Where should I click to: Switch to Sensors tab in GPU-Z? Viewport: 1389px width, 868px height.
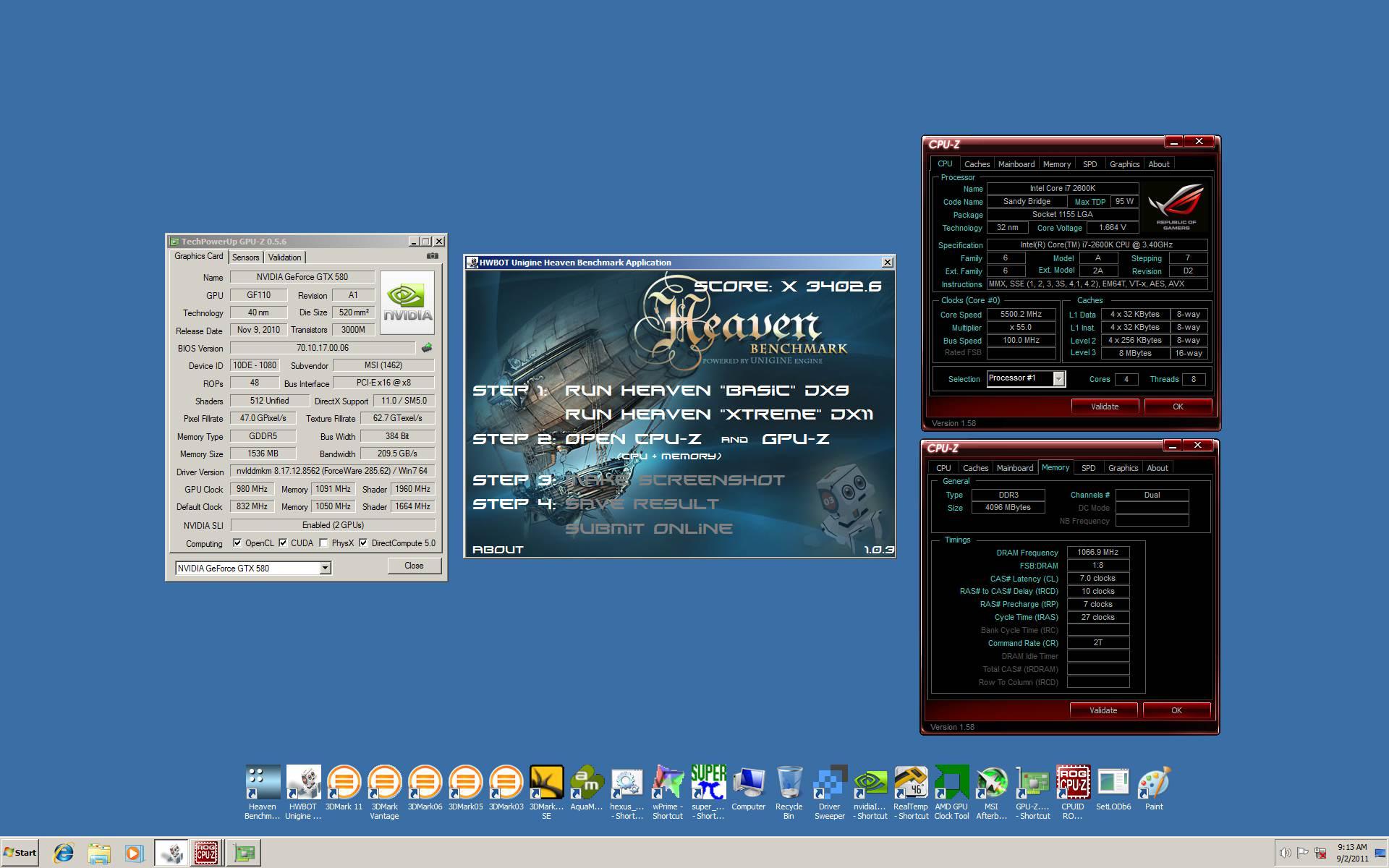click(245, 258)
